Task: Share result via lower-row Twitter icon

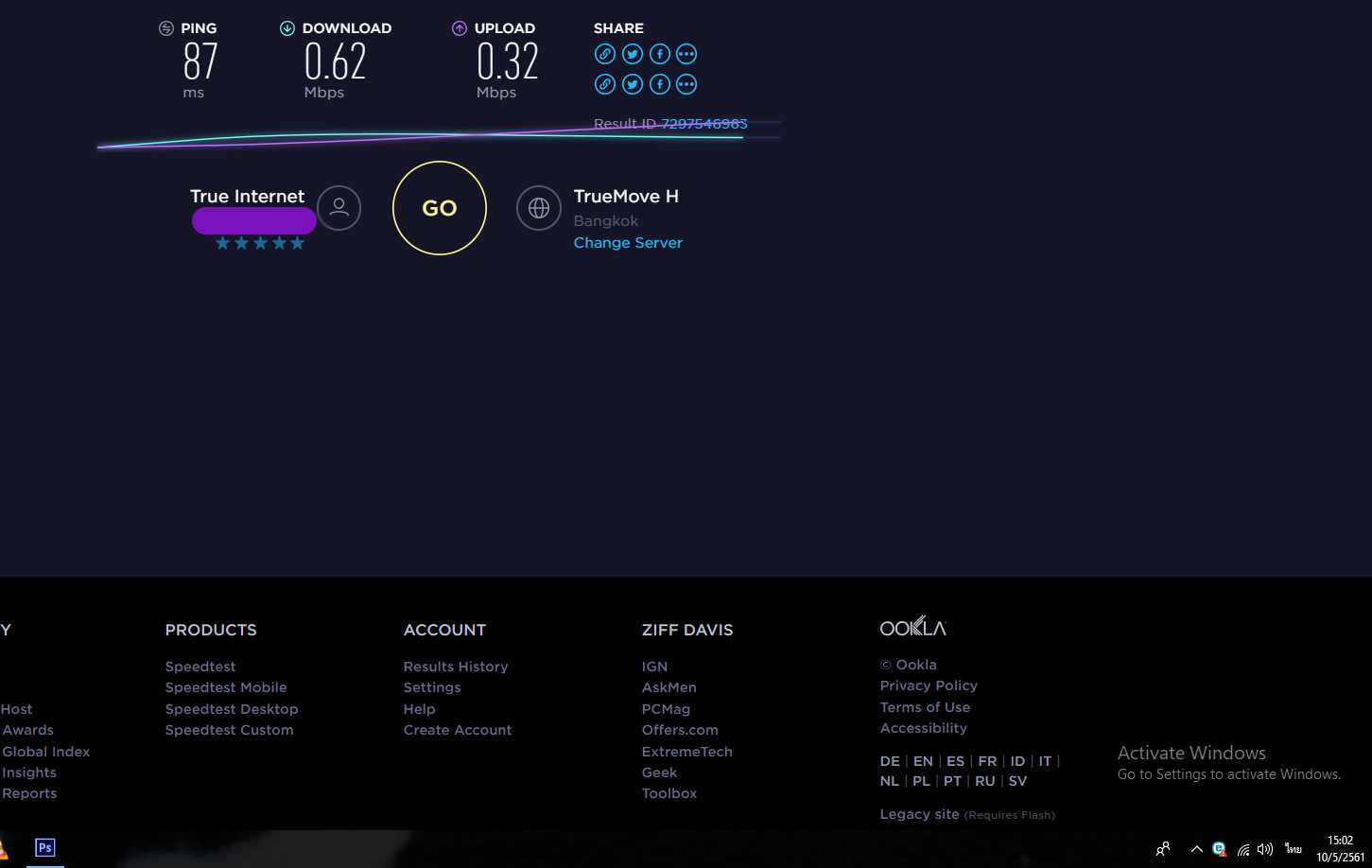Action: [x=633, y=84]
